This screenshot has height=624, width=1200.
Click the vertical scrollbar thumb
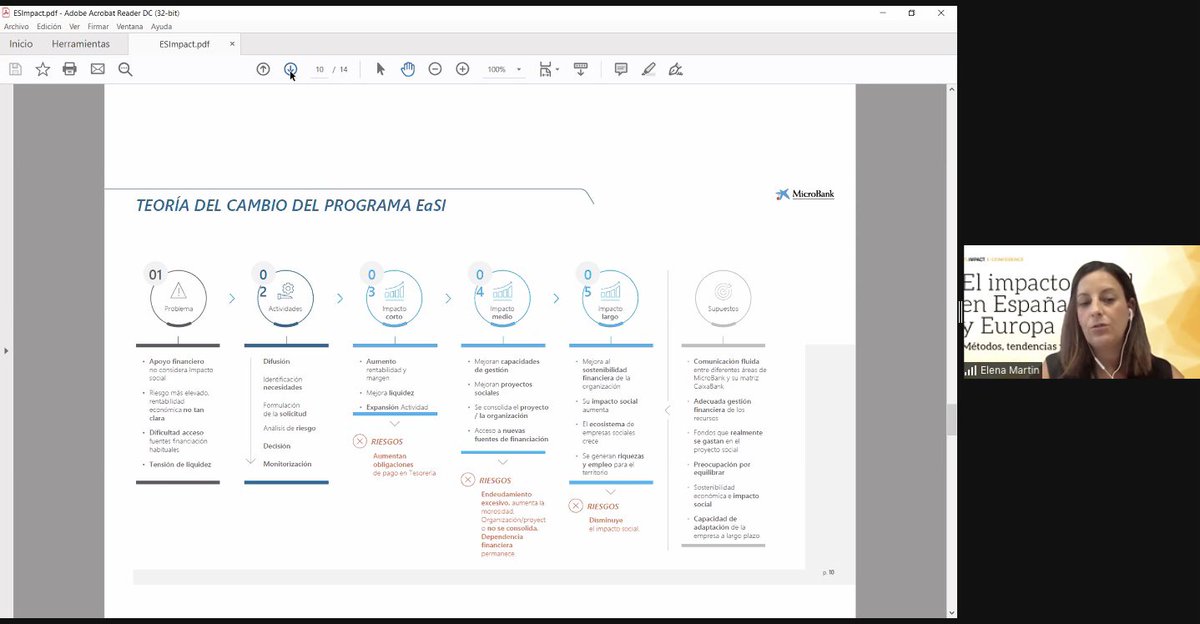[x=951, y=420]
